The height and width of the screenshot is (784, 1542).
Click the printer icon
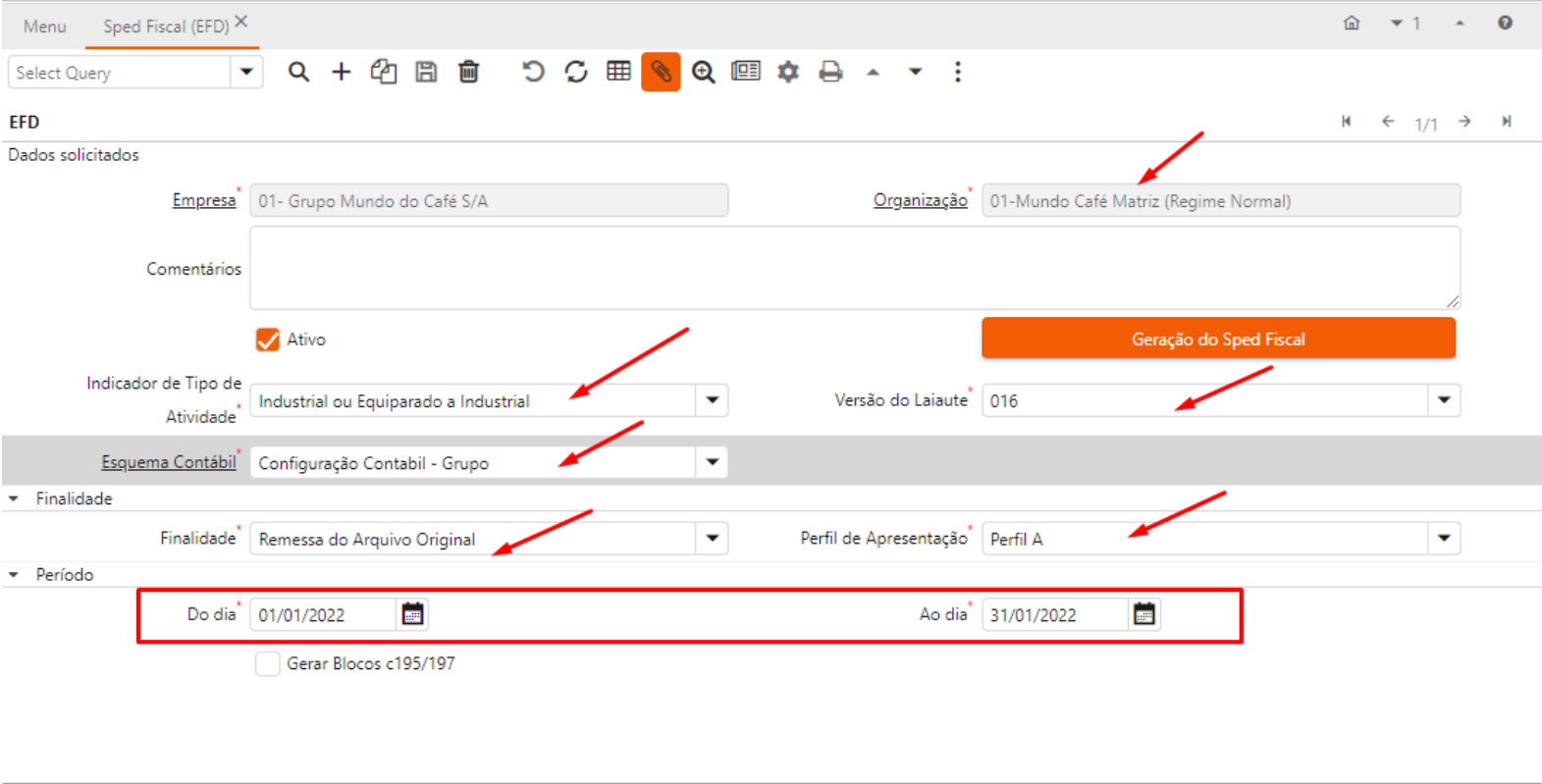point(830,72)
